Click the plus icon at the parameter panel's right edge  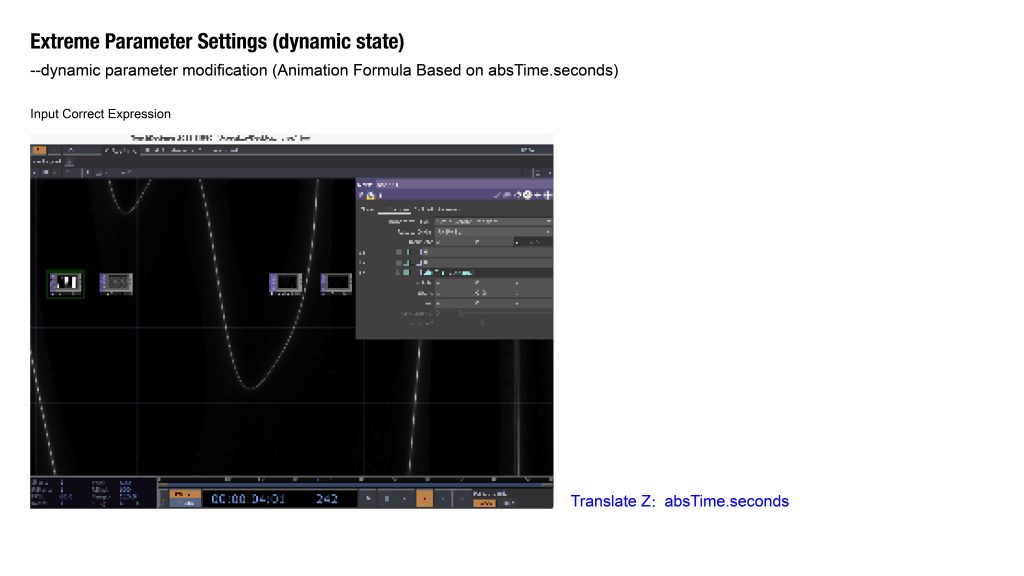pyautogui.click(x=547, y=195)
